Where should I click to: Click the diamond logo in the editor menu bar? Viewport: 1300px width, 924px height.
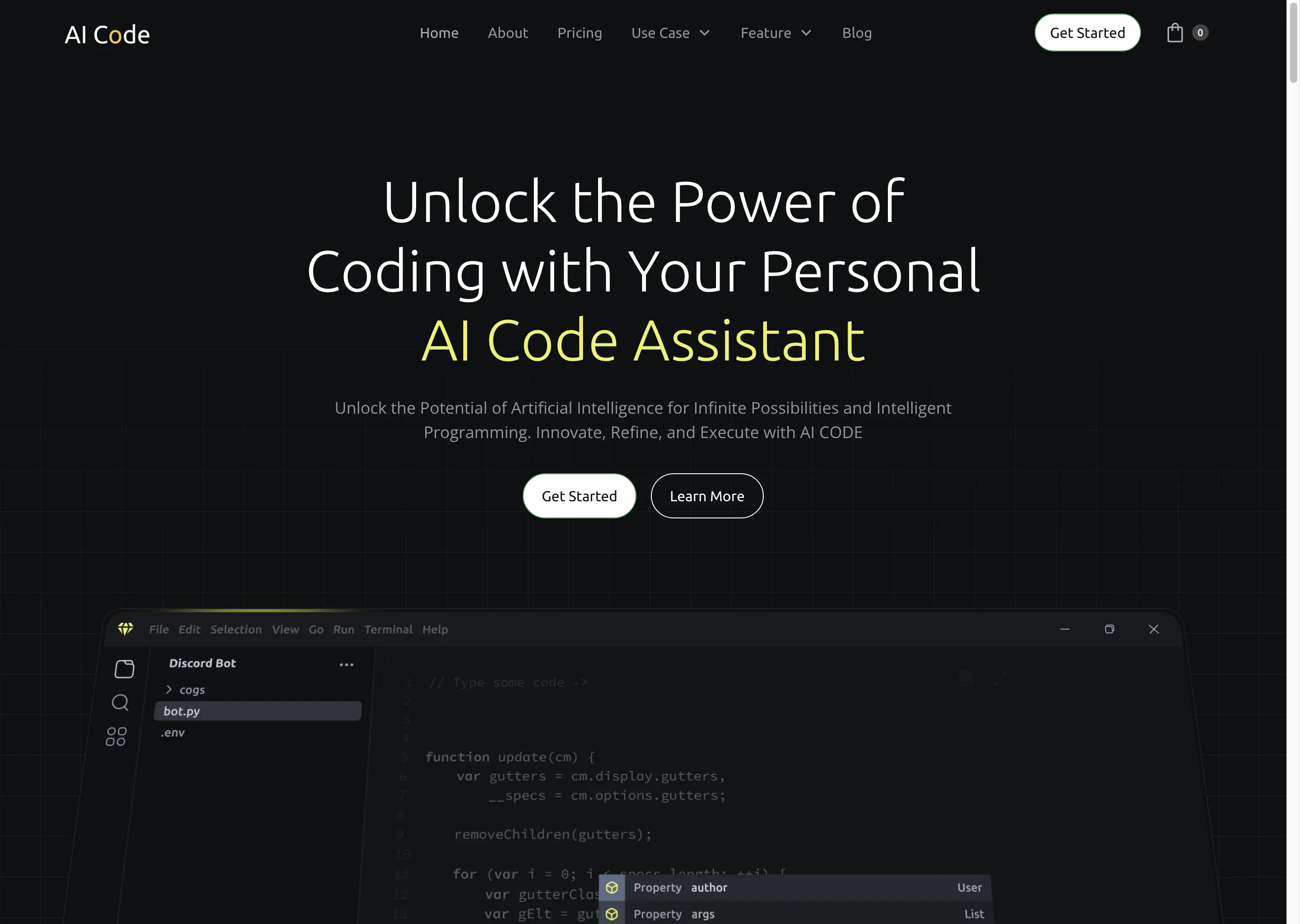[126, 628]
